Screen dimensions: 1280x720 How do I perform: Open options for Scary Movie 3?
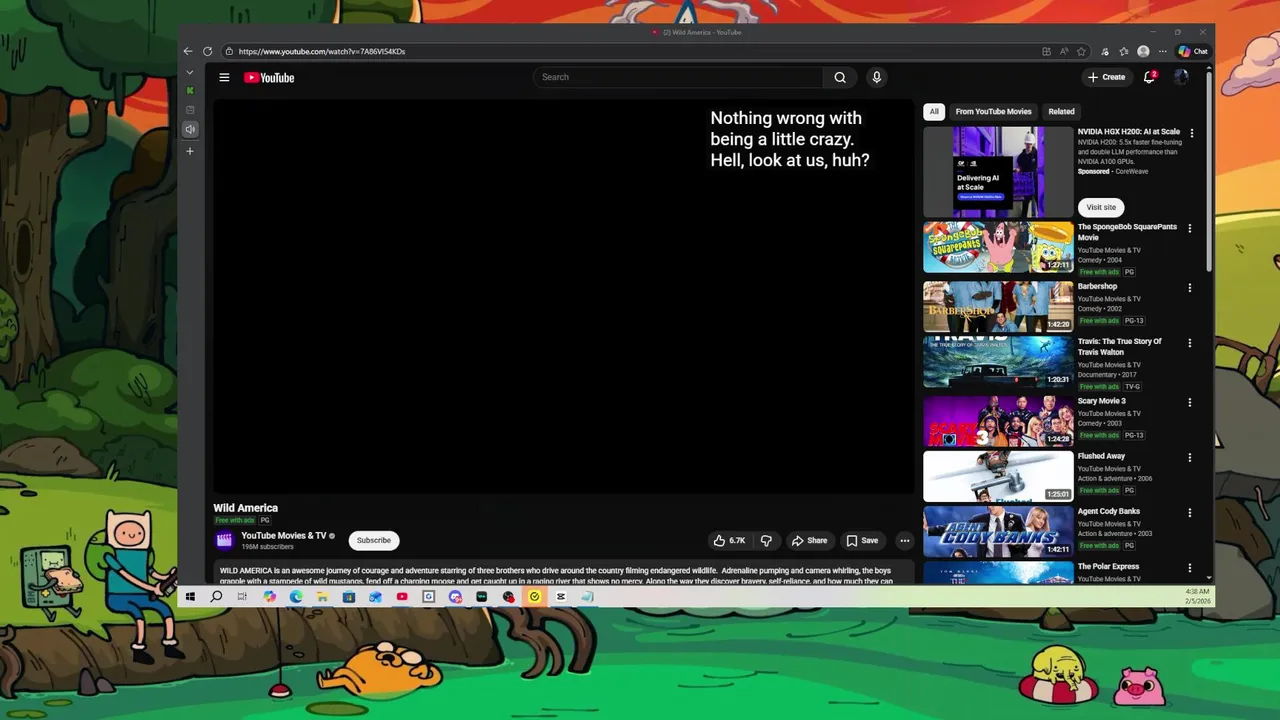point(1190,403)
